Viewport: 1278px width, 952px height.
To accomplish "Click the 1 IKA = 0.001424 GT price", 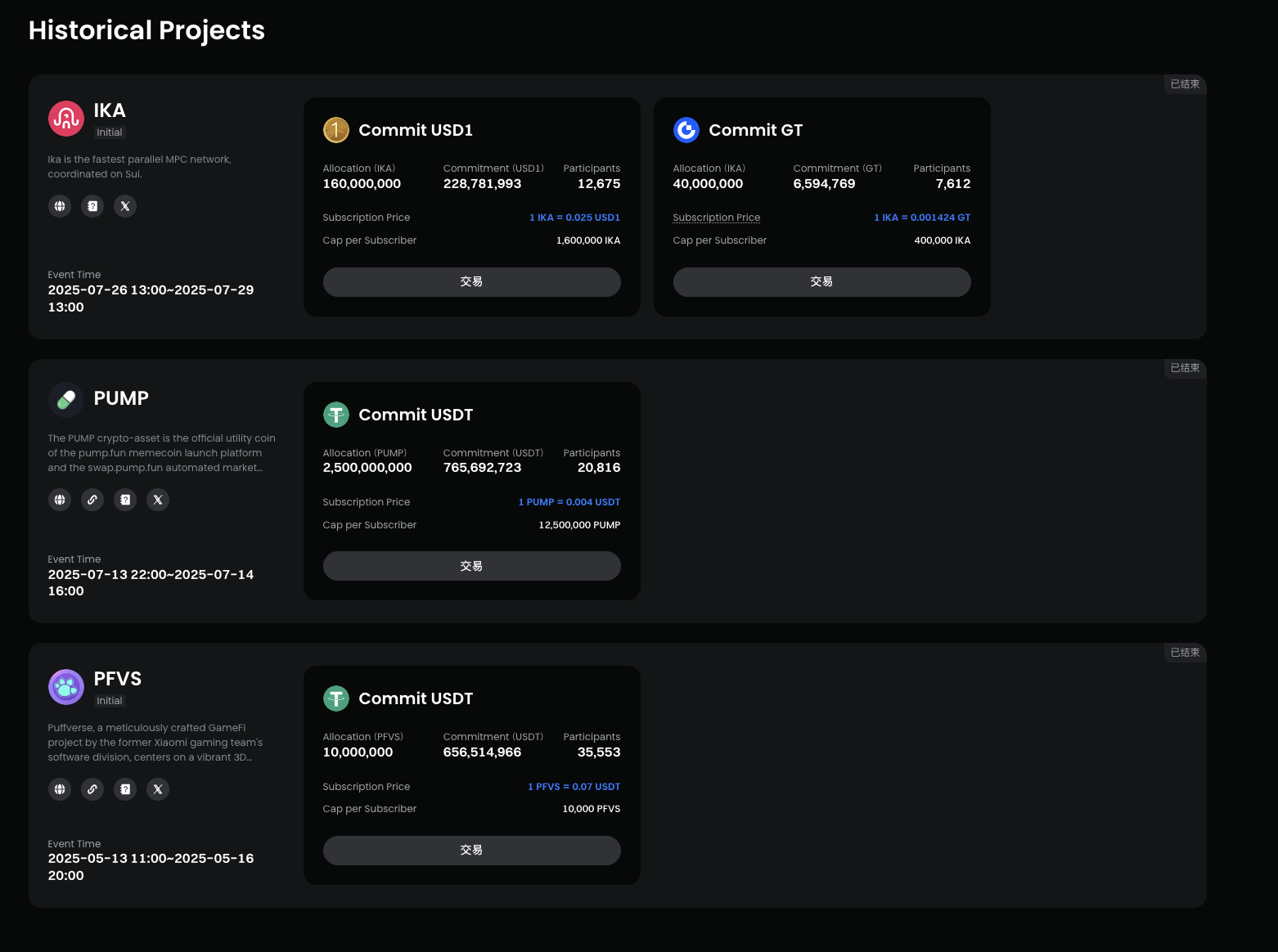I will [x=922, y=218].
